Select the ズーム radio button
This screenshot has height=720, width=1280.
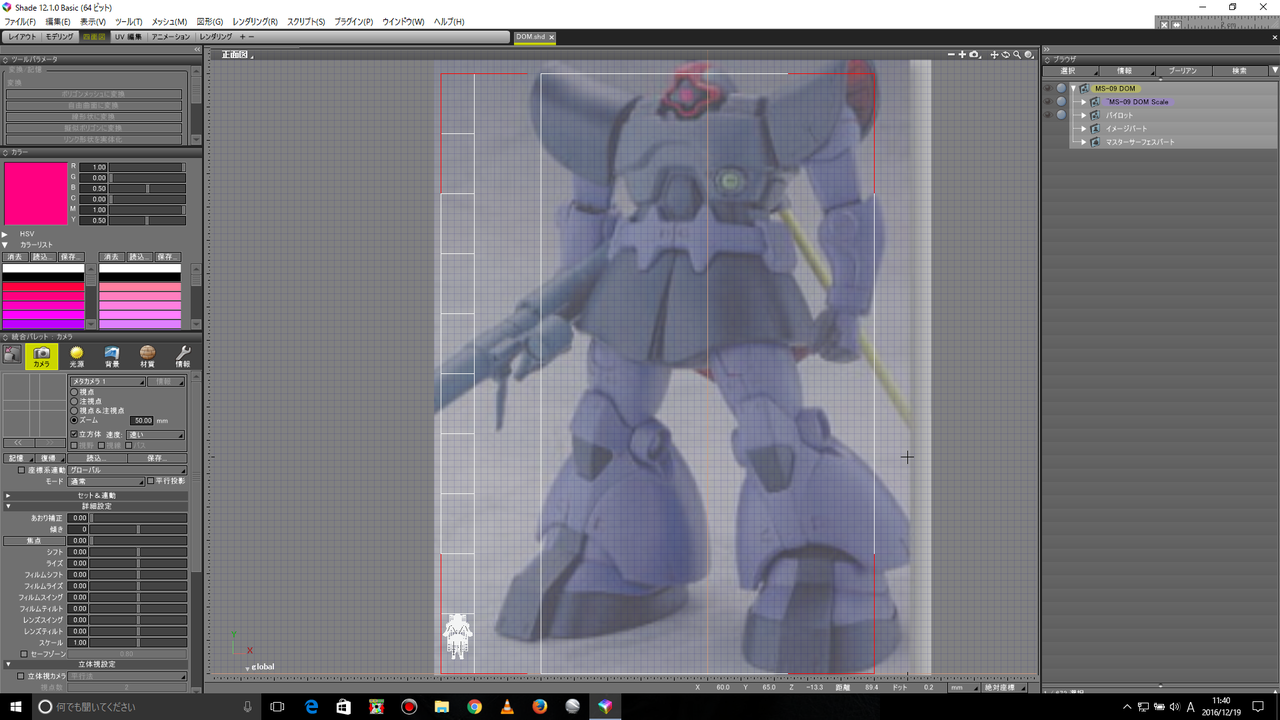[x=74, y=420]
